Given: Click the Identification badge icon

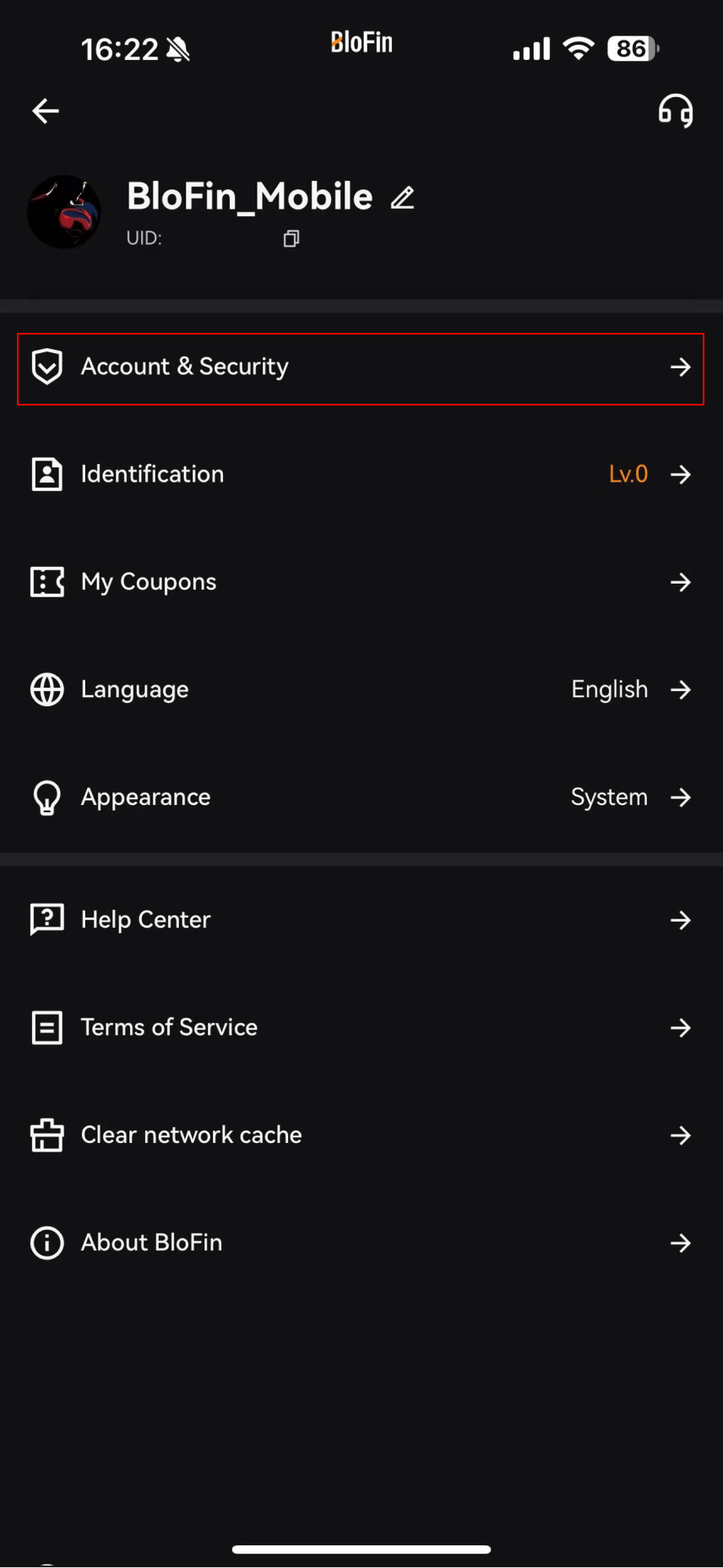Looking at the screenshot, I should click(x=47, y=474).
